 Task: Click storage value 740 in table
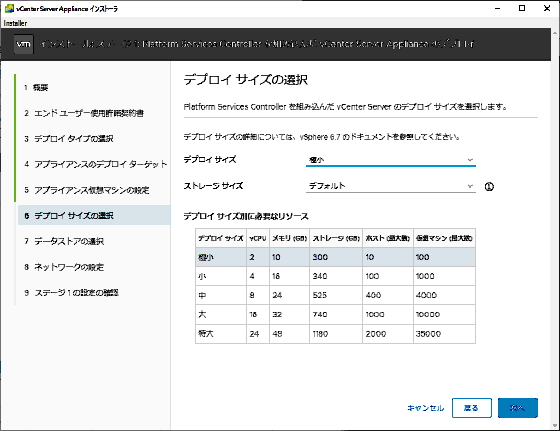(x=320, y=315)
